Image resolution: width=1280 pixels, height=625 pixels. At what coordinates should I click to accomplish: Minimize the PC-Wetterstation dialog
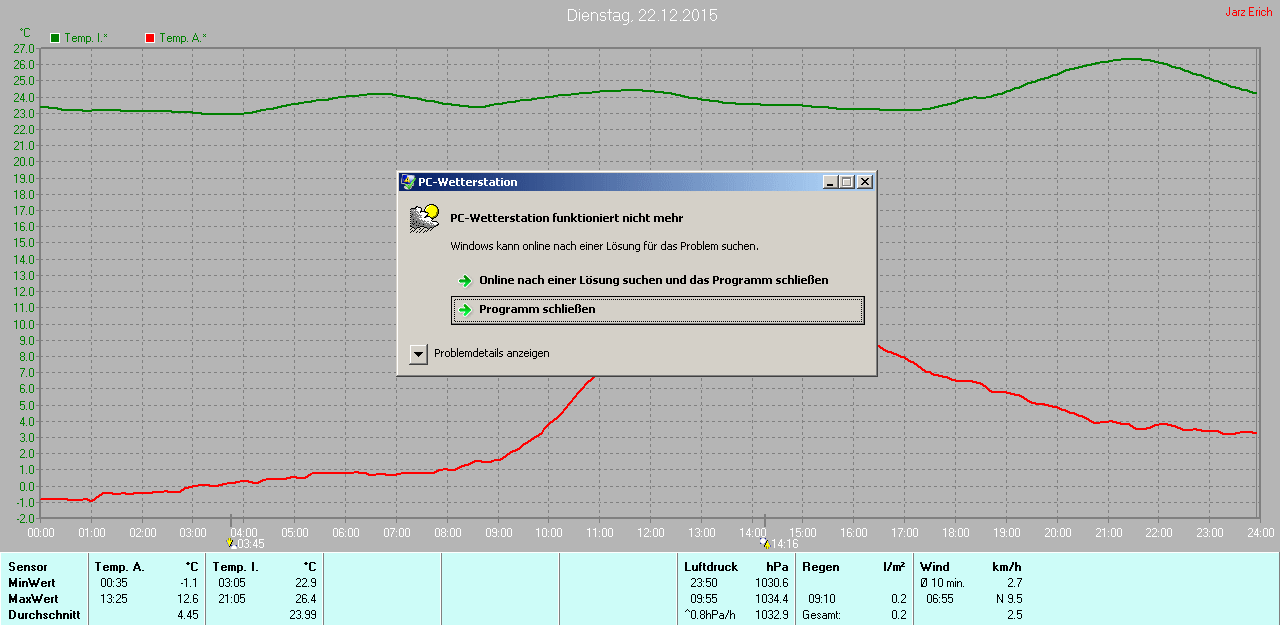pos(830,182)
